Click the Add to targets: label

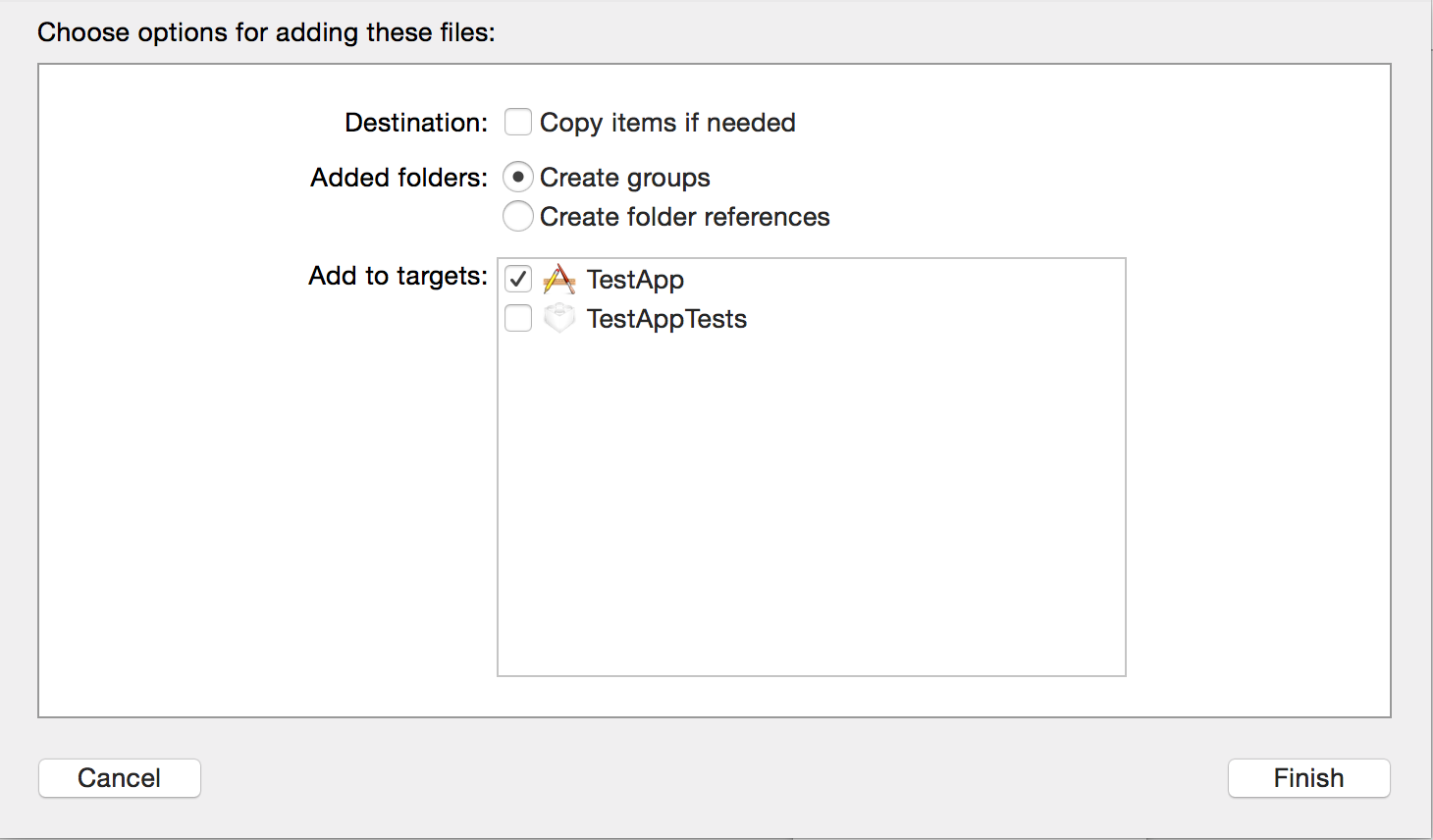398,276
